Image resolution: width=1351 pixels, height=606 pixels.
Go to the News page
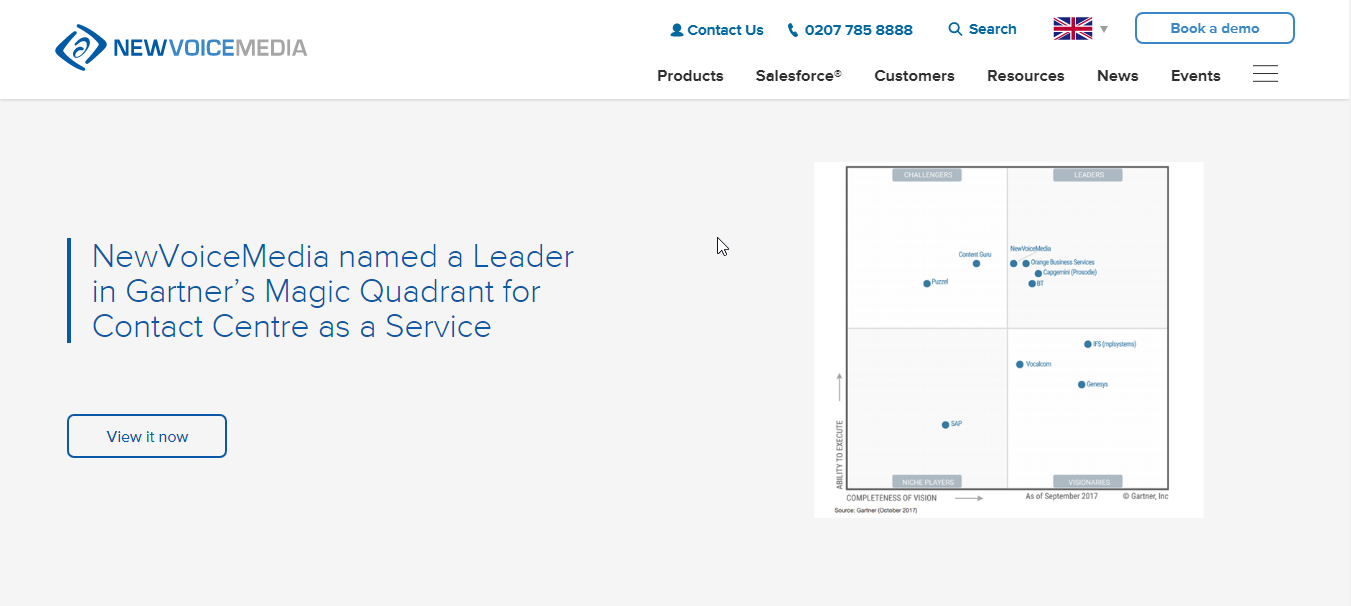click(1117, 76)
